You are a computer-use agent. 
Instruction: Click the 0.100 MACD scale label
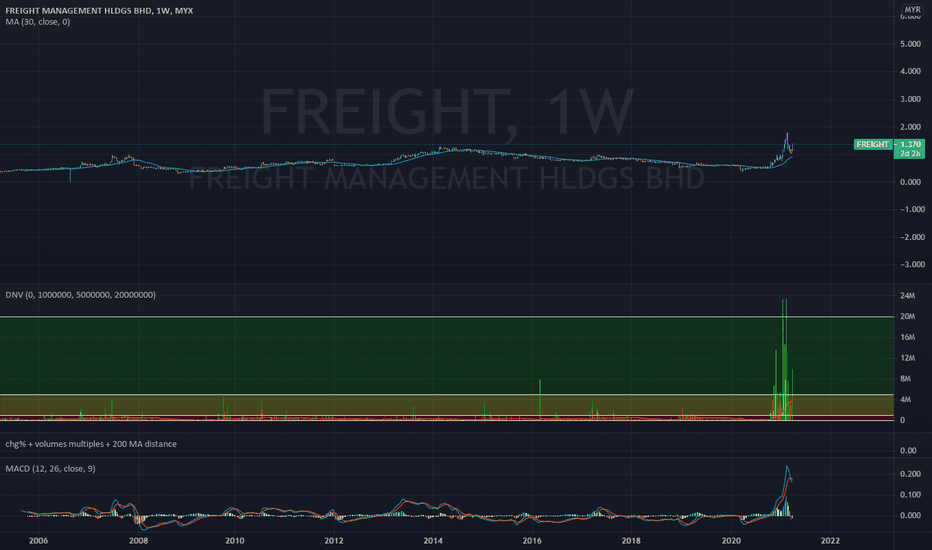click(910, 495)
